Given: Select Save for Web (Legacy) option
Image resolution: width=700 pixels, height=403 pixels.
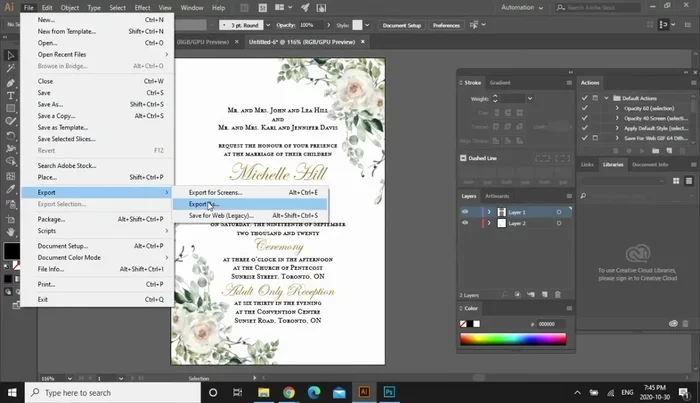Looking at the screenshot, I should click(250, 216).
